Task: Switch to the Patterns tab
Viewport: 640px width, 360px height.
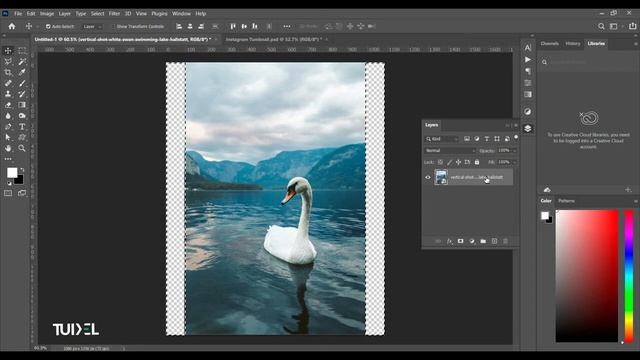Action: coord(567,201)
